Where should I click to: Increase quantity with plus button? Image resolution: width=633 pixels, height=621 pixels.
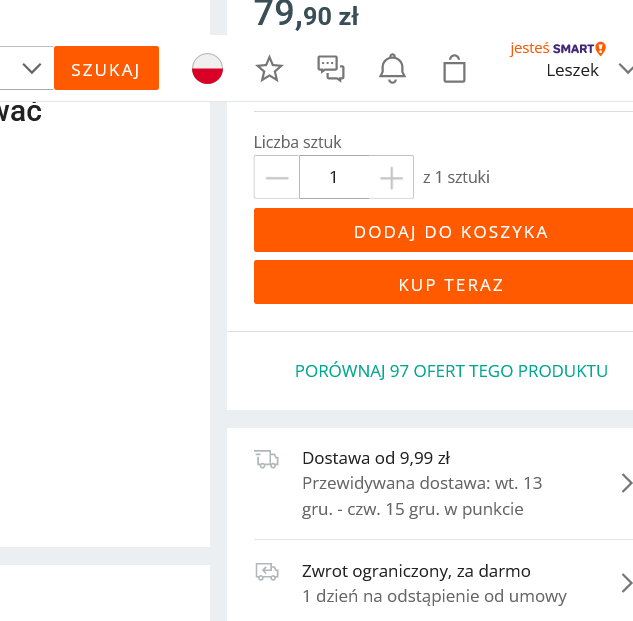392,178
